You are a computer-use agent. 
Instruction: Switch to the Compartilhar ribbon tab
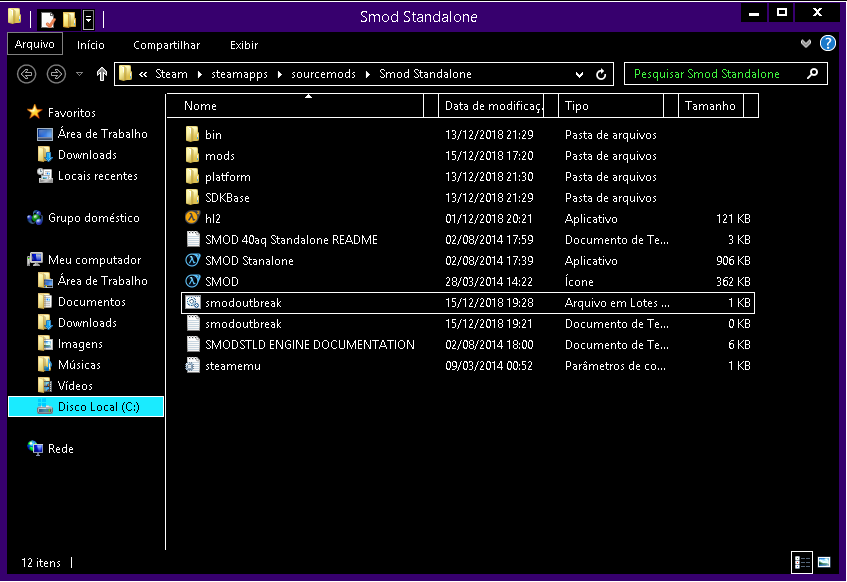[166, 45]
